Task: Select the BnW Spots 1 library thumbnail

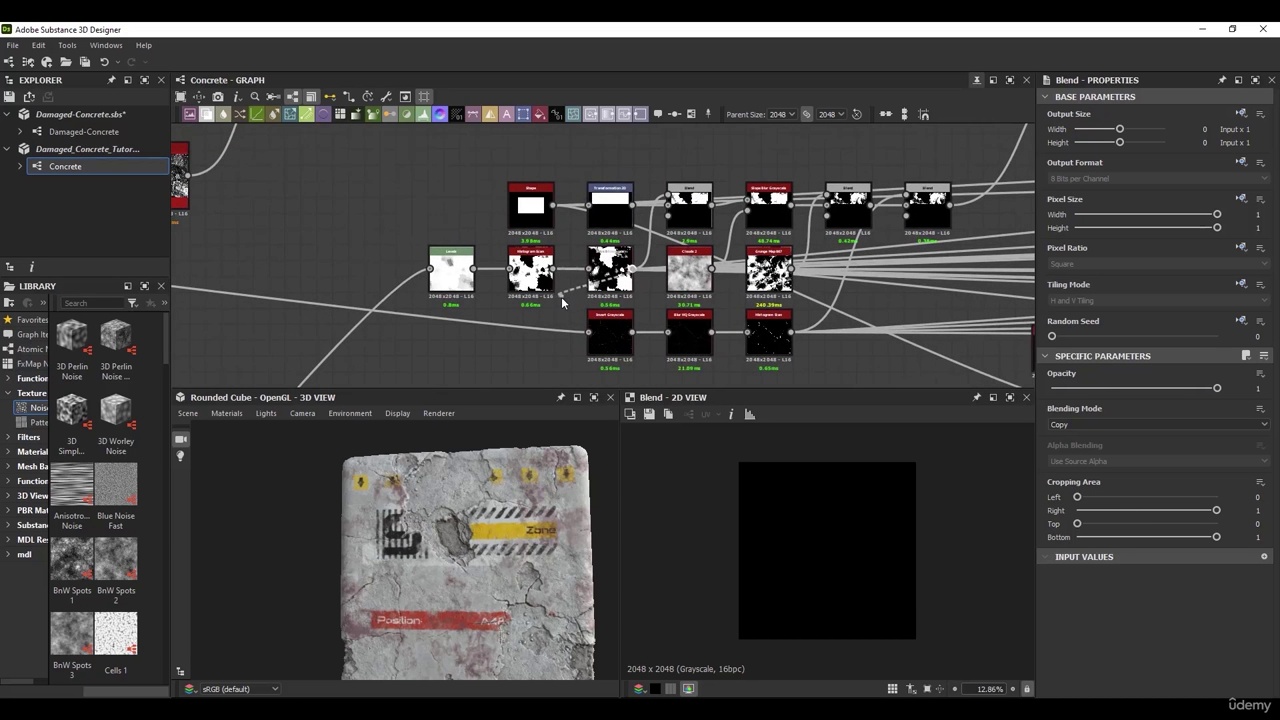Action: point(72,560)
